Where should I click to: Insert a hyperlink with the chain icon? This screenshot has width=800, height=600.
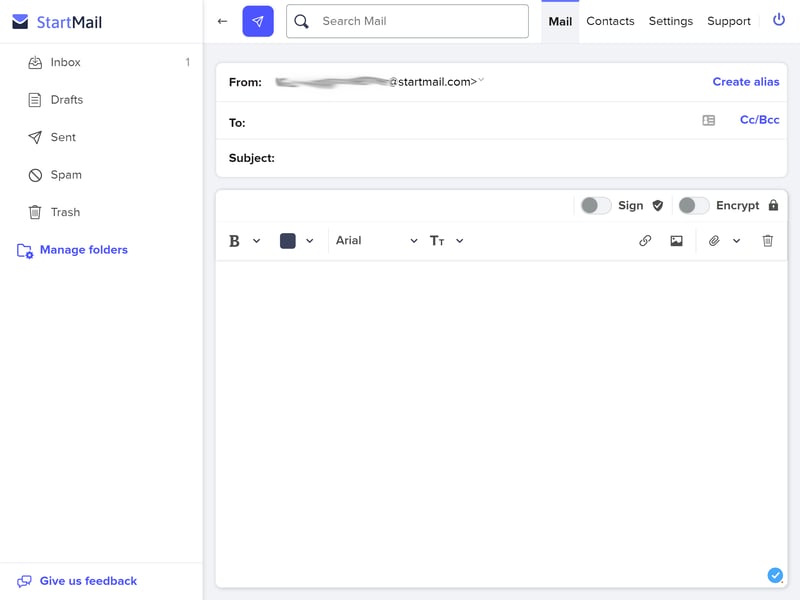coord(645,241)
